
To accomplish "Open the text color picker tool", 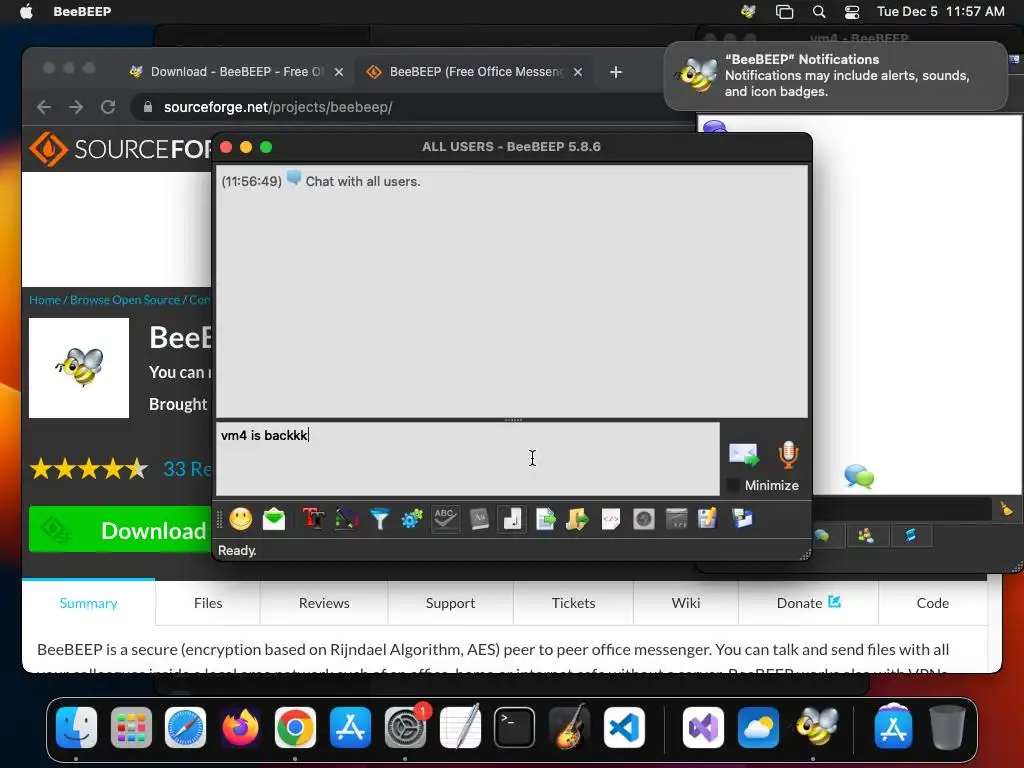I will [x=346, y=519].
